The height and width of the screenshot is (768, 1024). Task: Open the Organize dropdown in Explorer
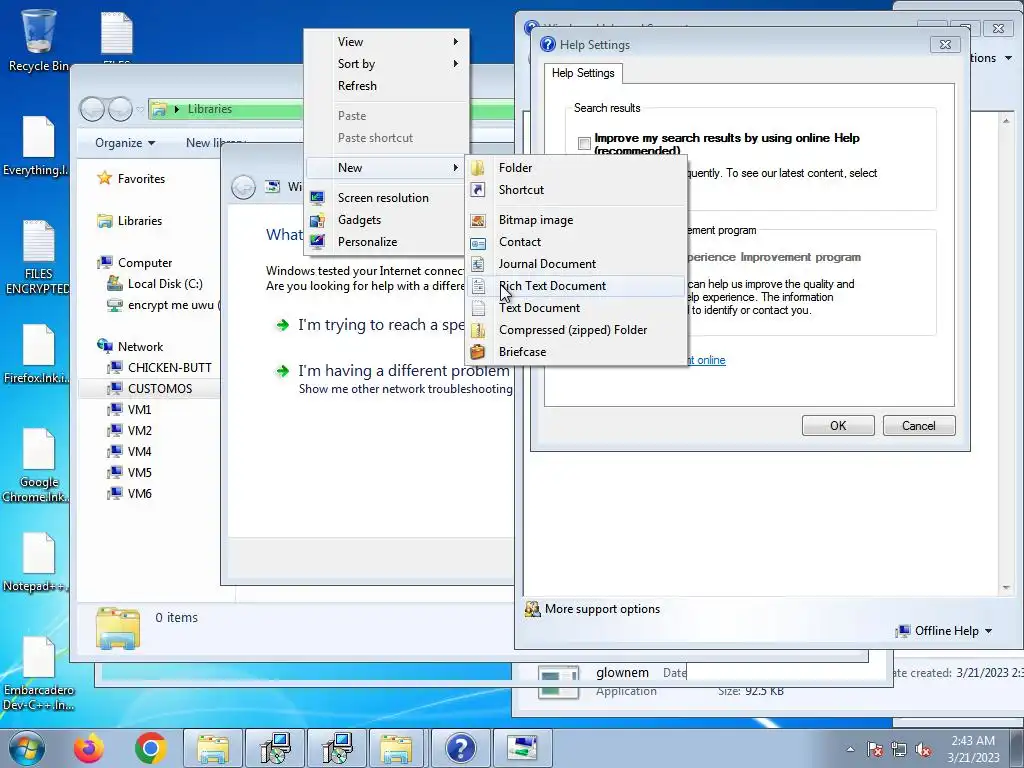pyautogui.click(x=125, y=143)
